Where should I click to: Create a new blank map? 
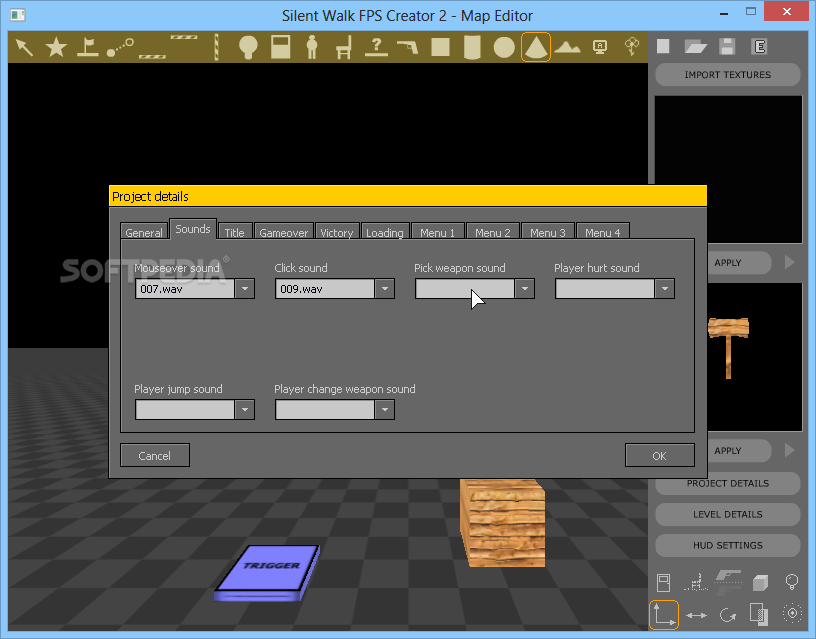click(x=663, y=46)
